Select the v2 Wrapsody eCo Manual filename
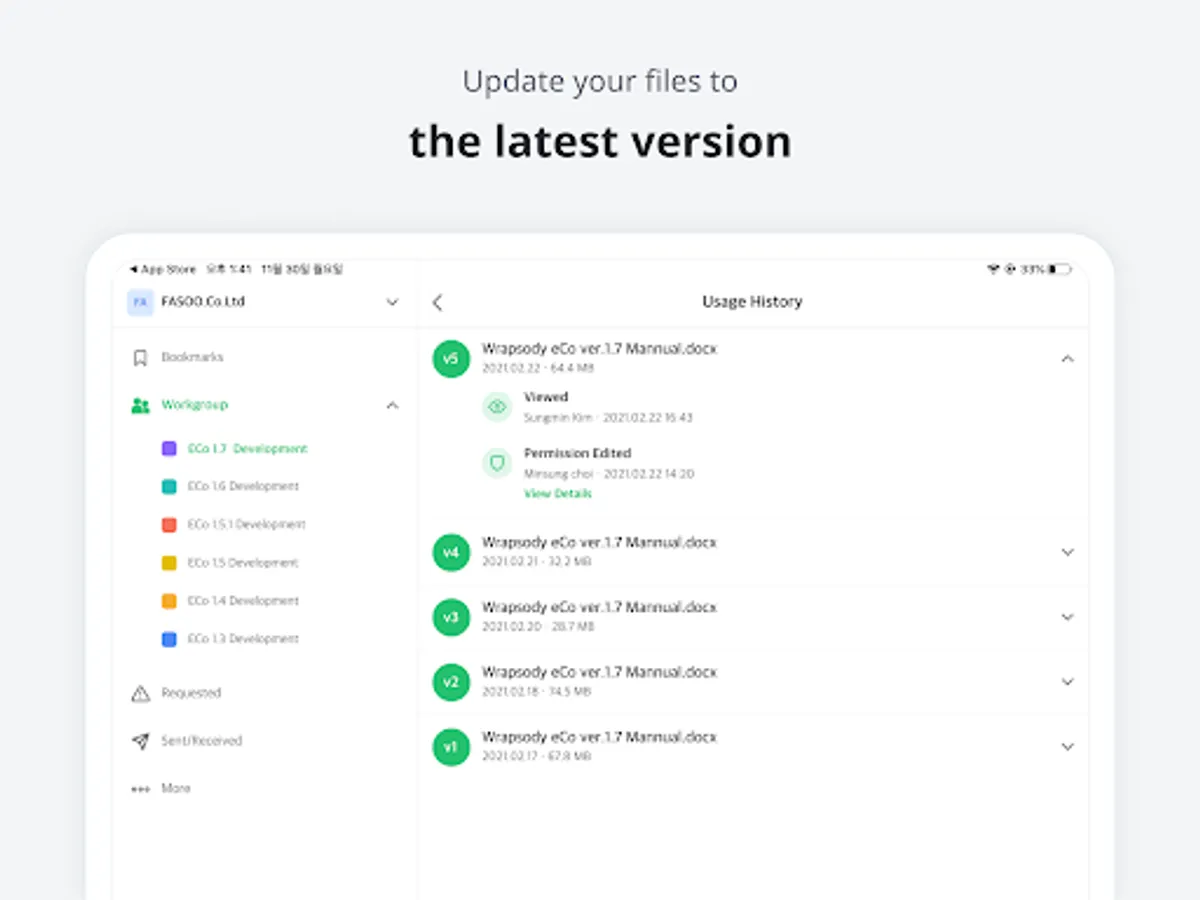This screenshot has width=1200, height=900. click(599, 672)
